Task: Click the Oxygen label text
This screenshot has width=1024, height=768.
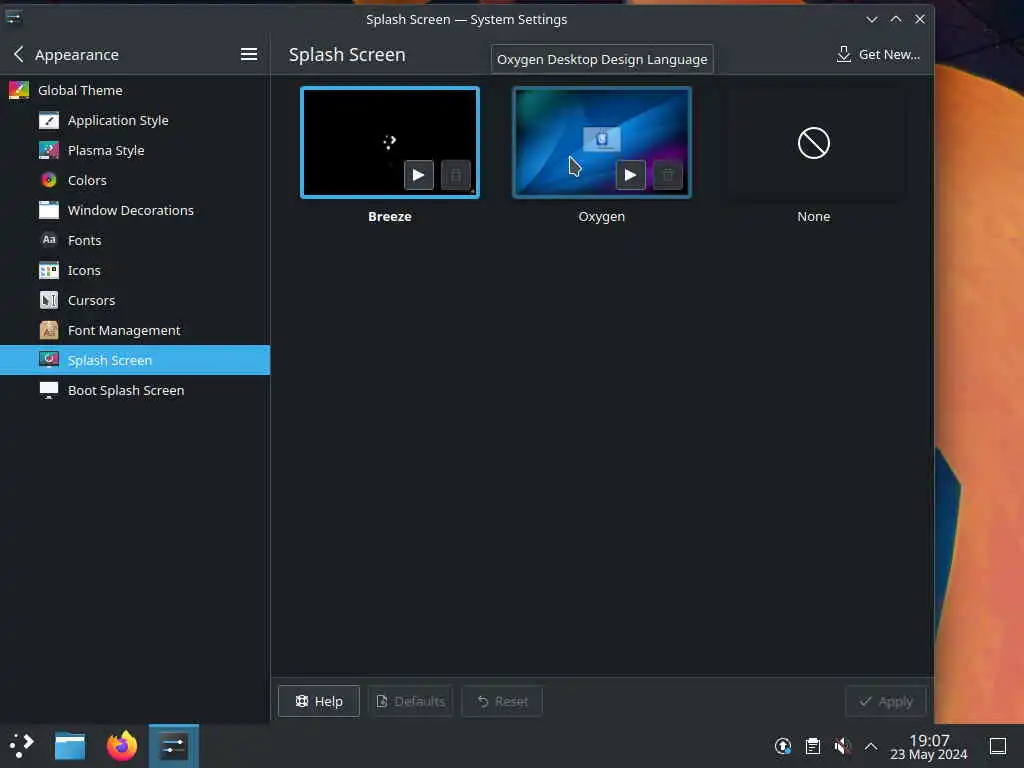Action: click(601, 216)
